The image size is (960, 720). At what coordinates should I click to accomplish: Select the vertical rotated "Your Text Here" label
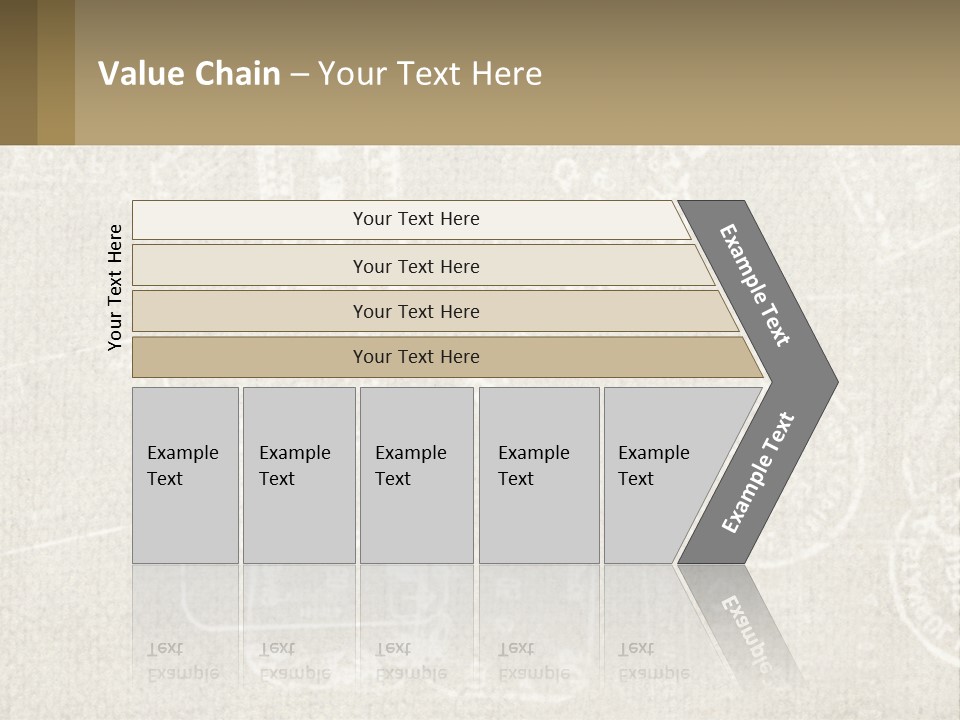click(x=116, y=287)
